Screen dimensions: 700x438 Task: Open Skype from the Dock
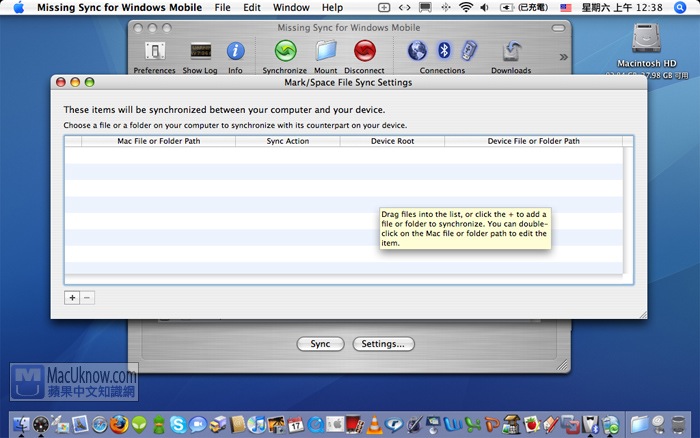(x=178, y=424)
